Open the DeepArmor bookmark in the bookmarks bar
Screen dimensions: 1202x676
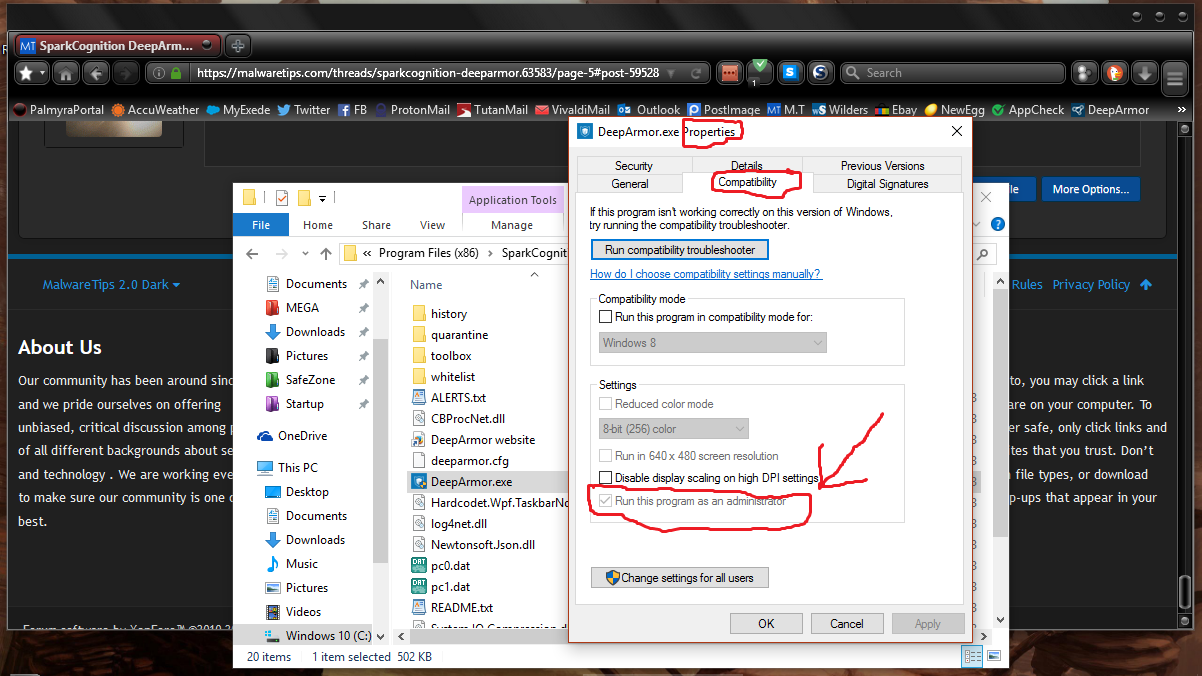coord(1110,110)
